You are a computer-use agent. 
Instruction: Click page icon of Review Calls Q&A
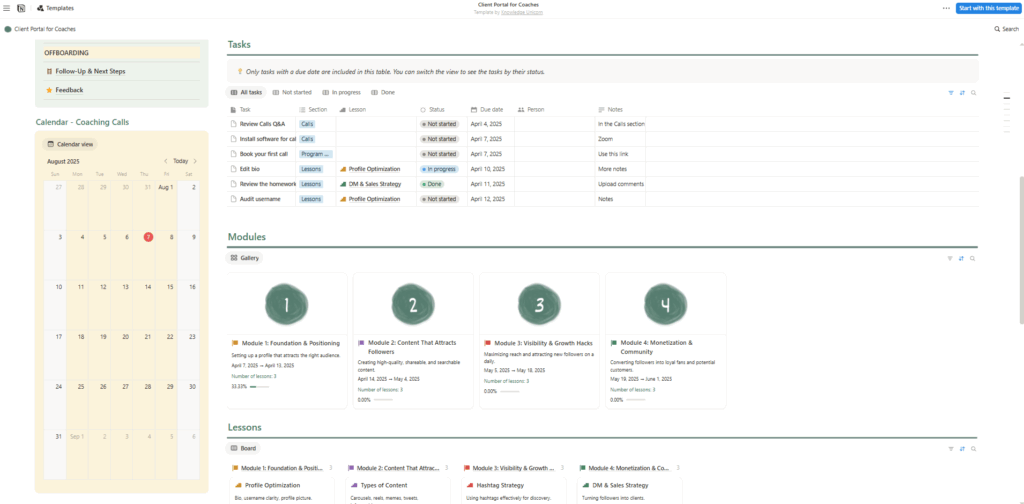[x=234, y=123]
